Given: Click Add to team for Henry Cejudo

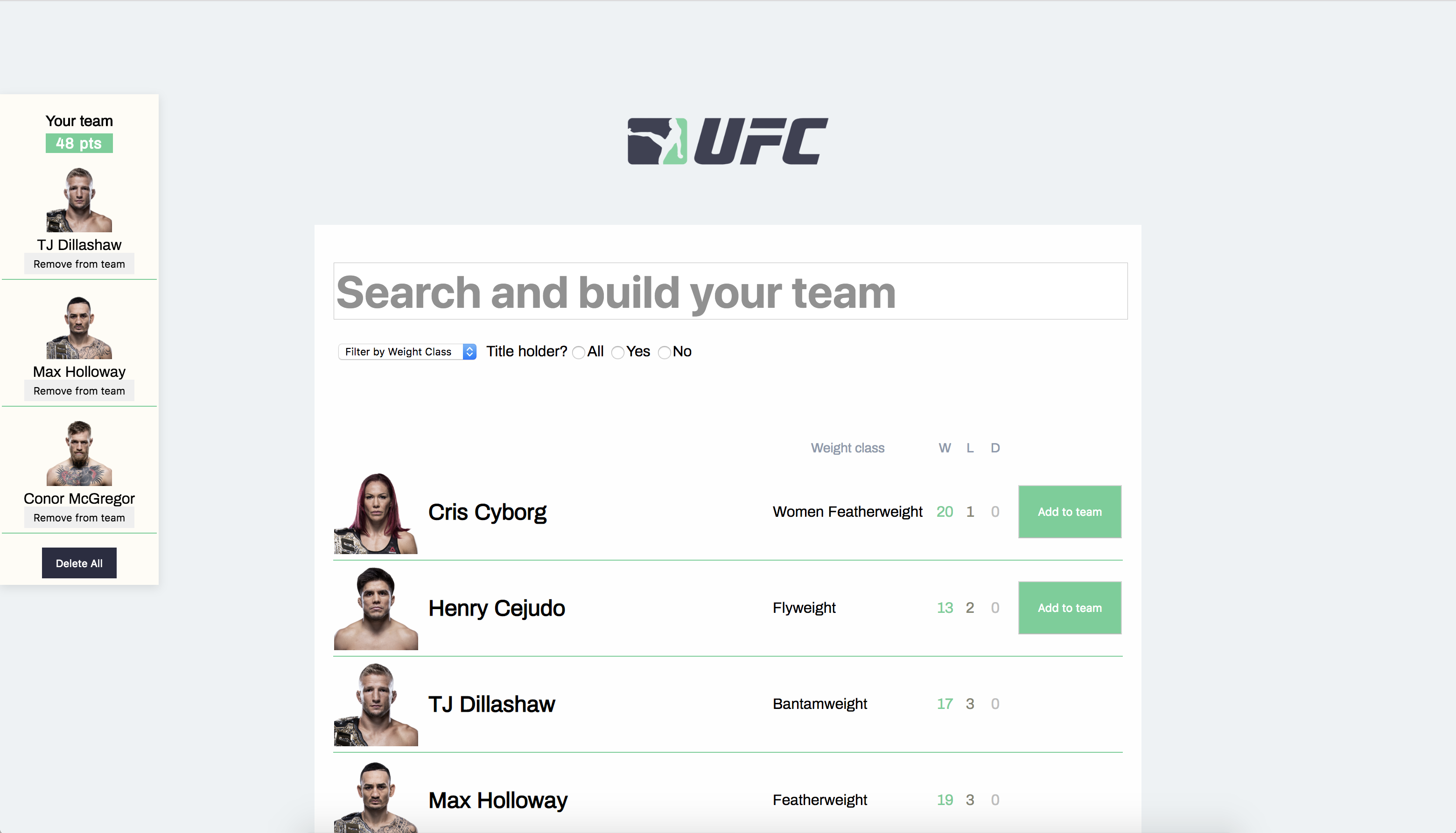Looking at the screenshot, I should point(1070,607).
